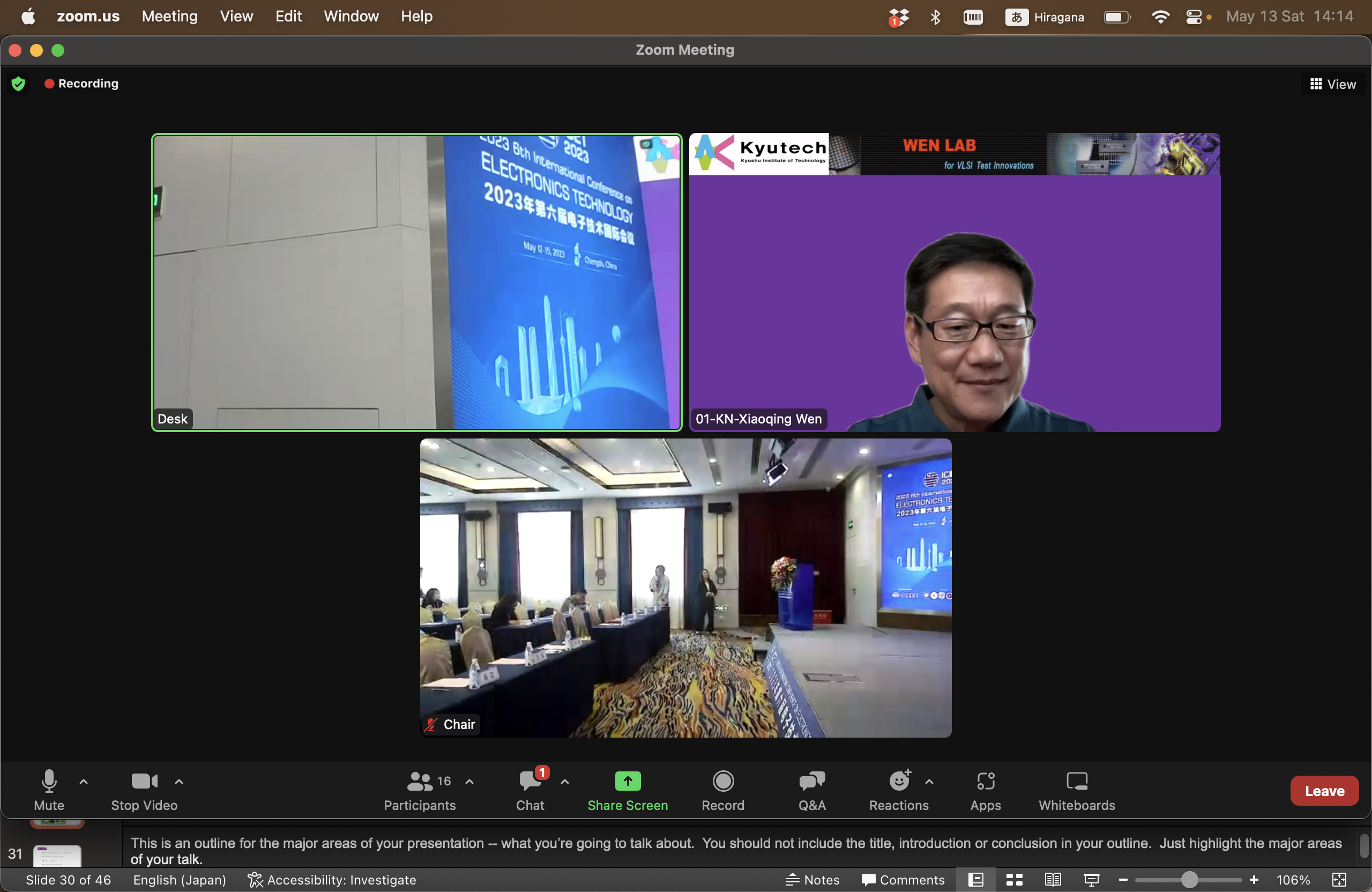Click the red Leave button
The height and width of the screenshot is (892, 1372).
[x=1324, y=791]
